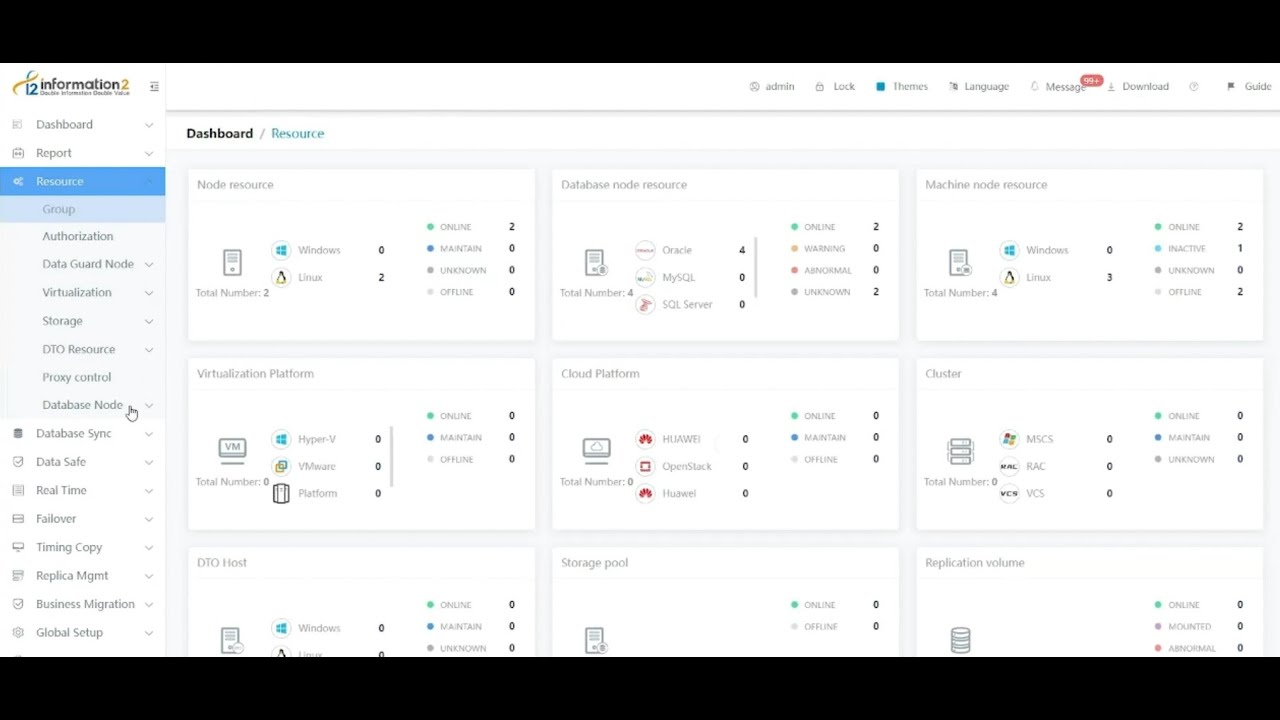Click the Data Safe shield icon
The image size is (1280, 720).
(x=17, y=462)
